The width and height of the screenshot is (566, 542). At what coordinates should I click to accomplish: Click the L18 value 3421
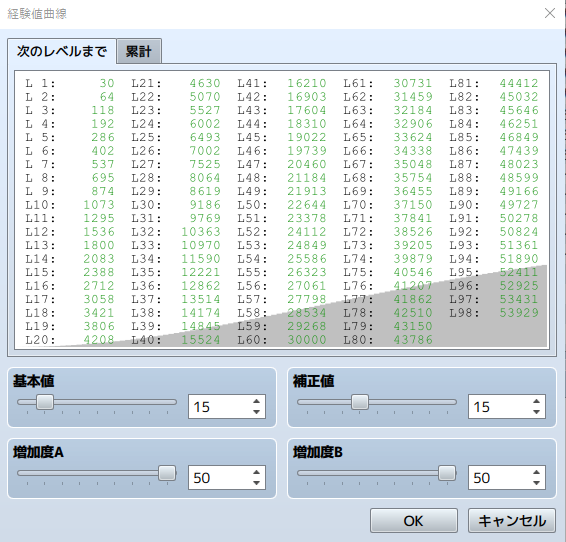99,313
